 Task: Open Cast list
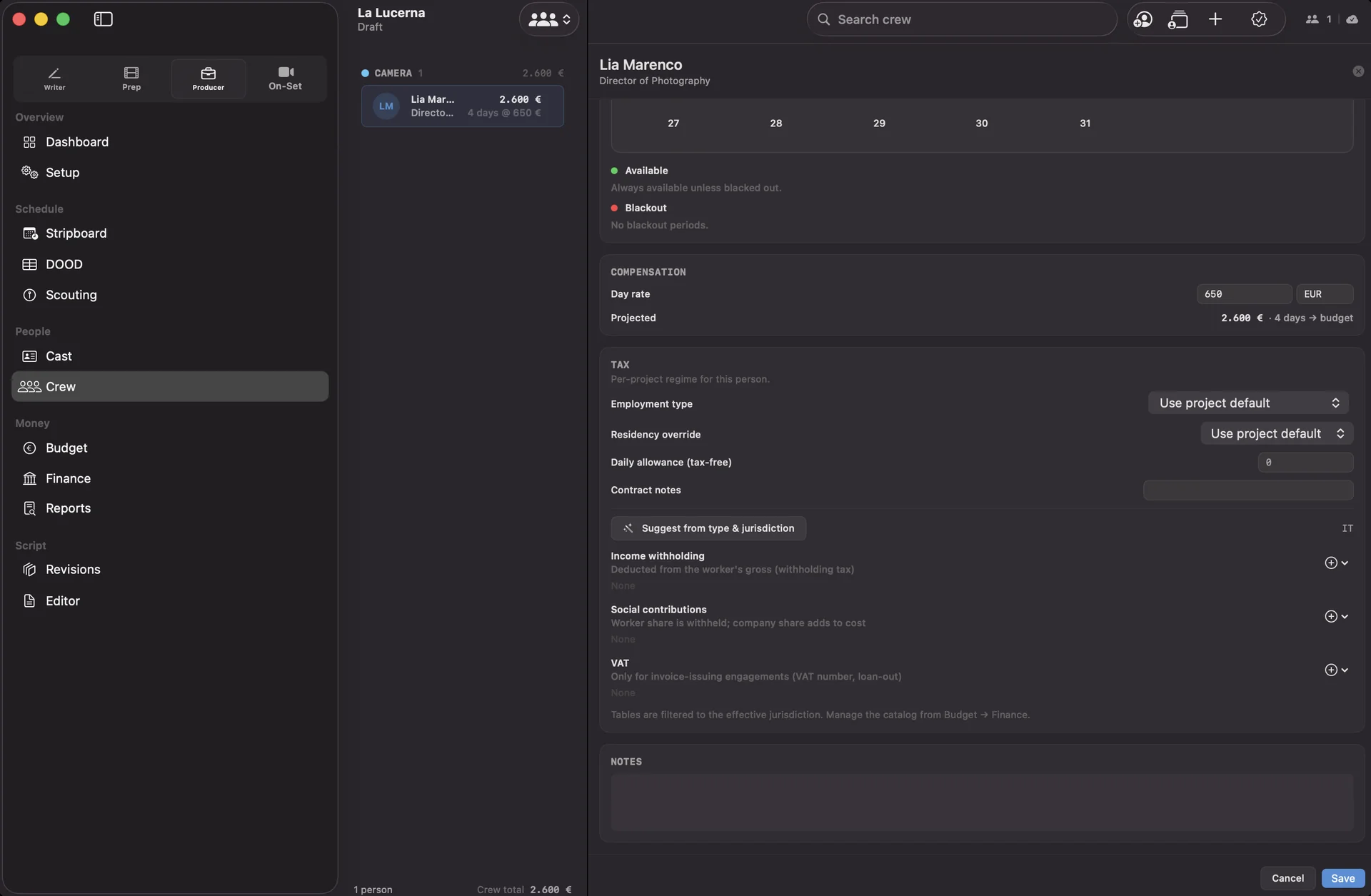[x=170, y=356]
